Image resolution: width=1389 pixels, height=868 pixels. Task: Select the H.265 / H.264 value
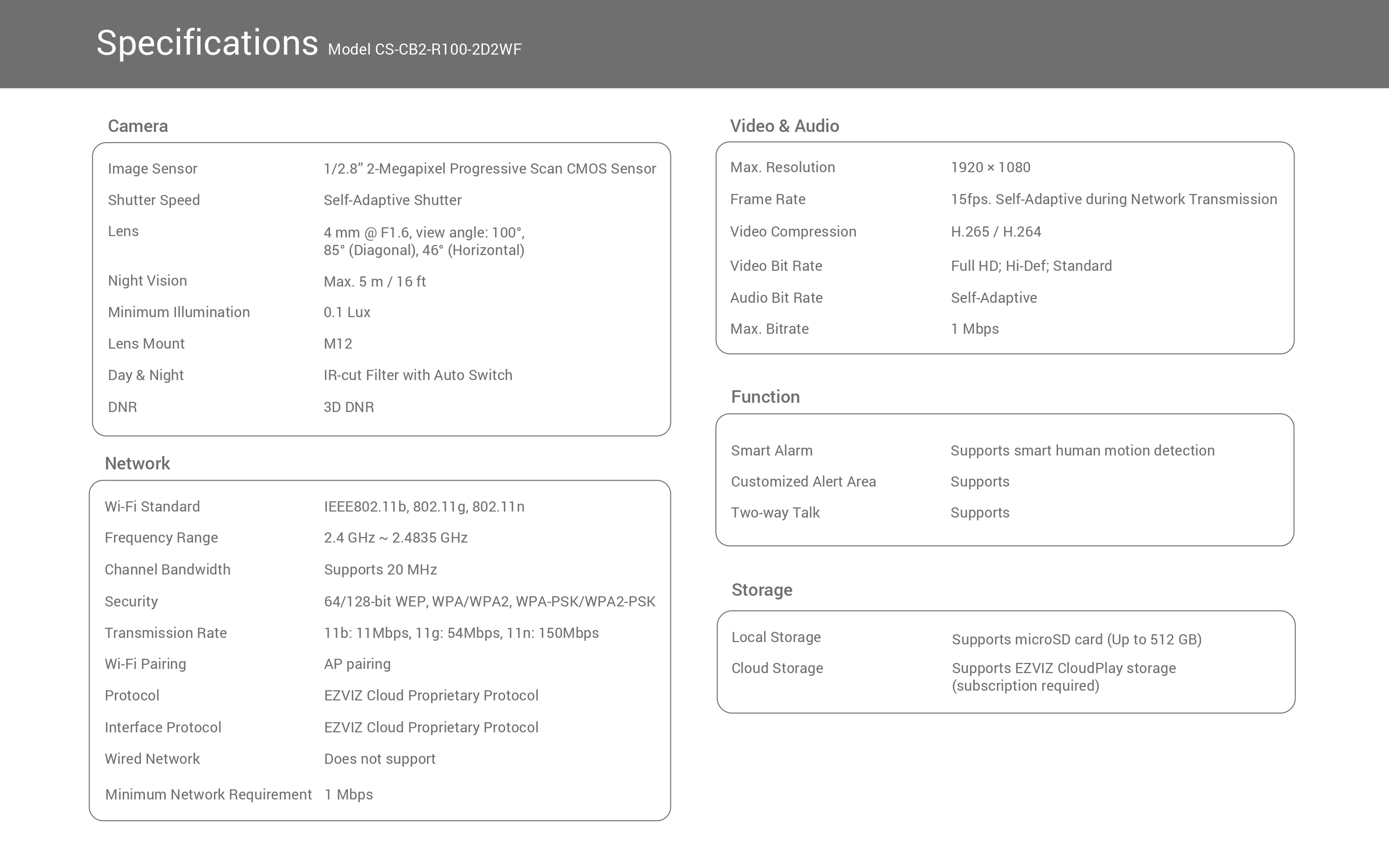coord(996,231)
